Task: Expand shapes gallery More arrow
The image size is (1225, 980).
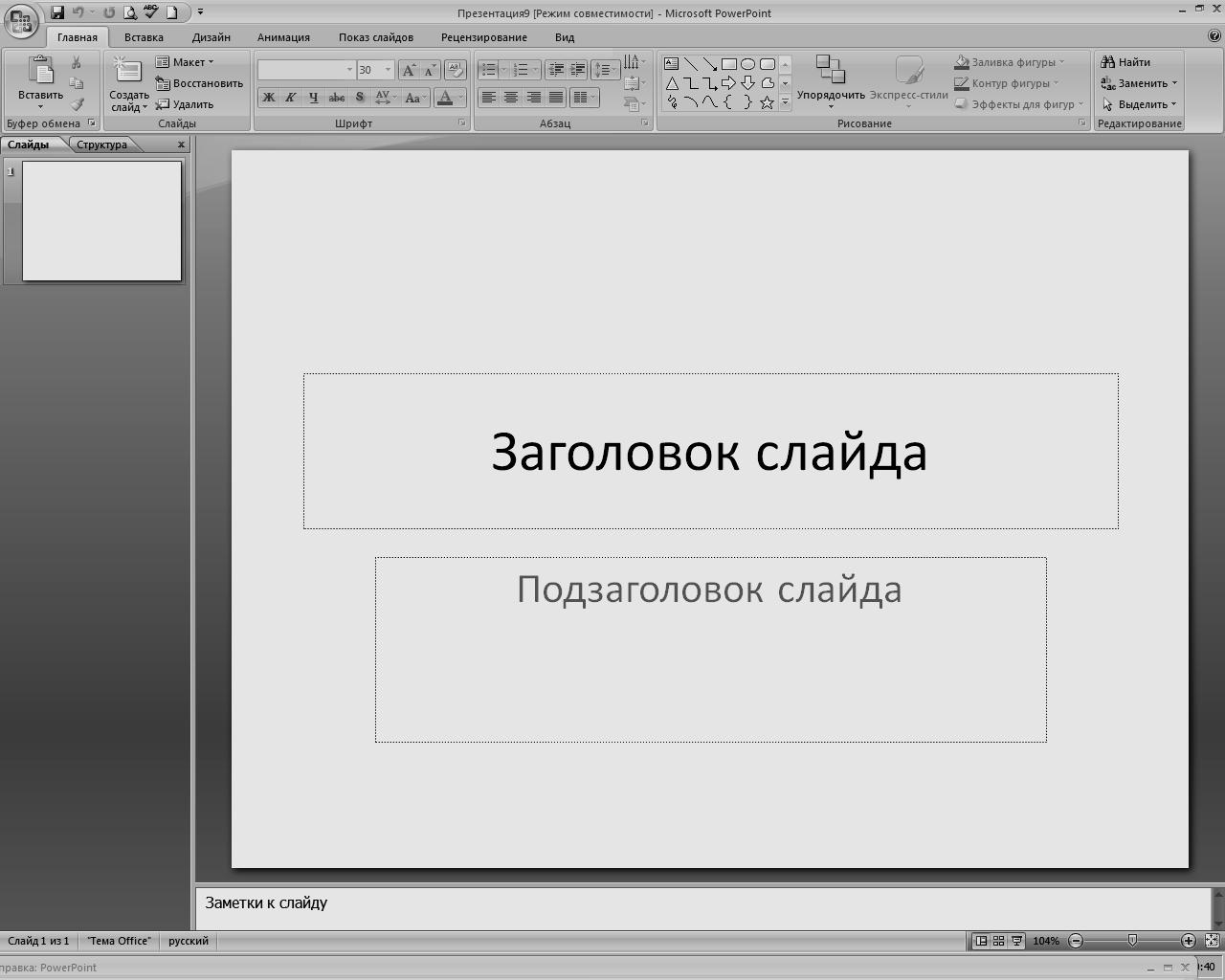Action: click(x=785, y=102)
